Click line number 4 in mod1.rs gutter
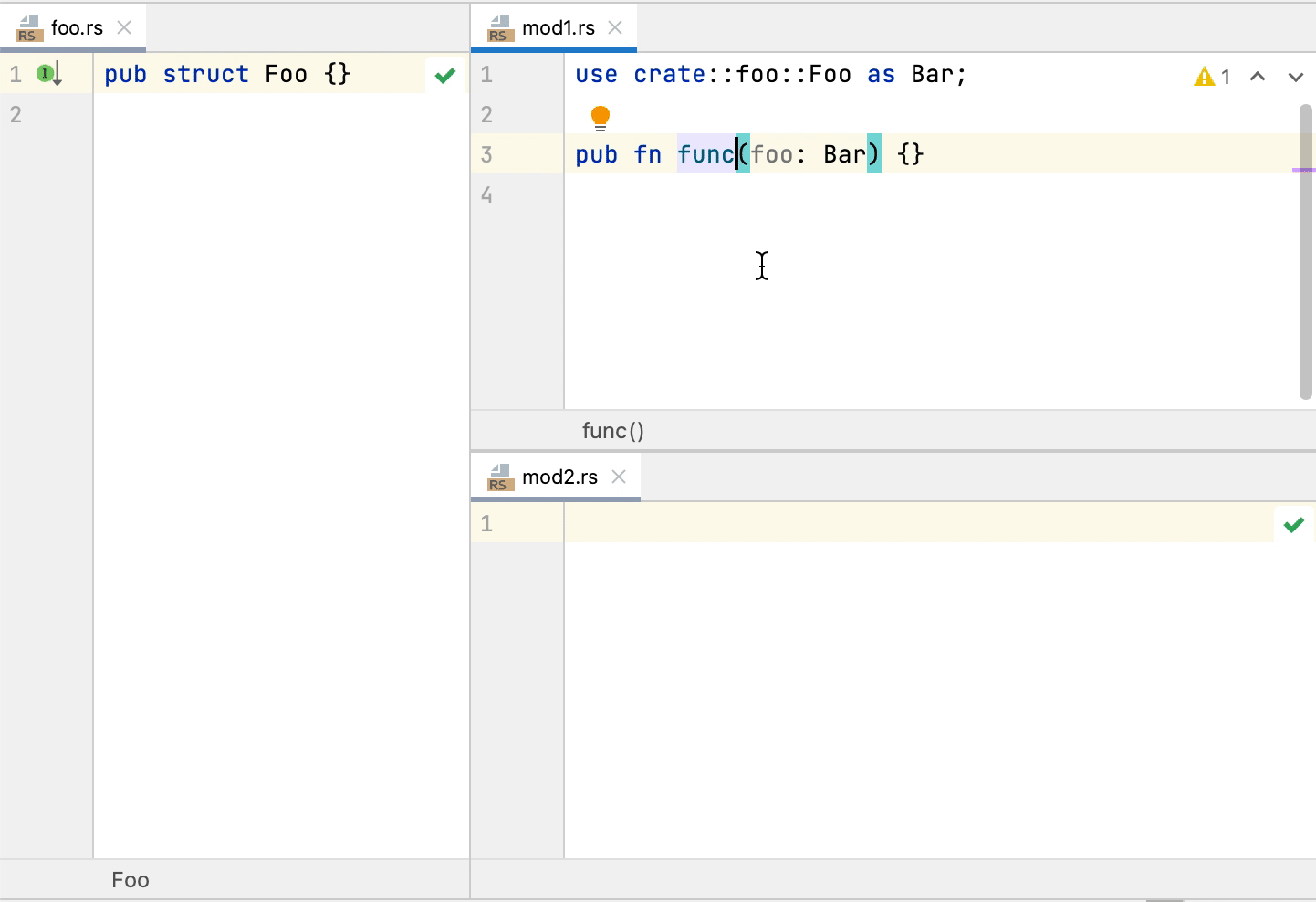This screenshot has height=902, width=1316. pyautogui.click(x=486, y=194)
